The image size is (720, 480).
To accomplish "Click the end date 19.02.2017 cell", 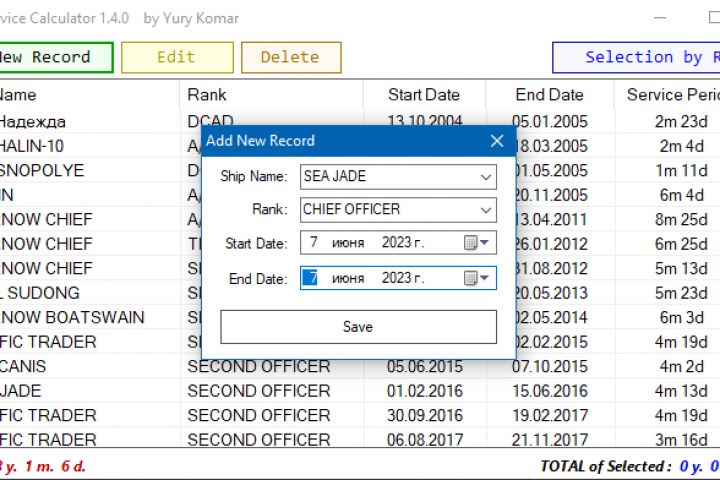I will tap(550, 415).
